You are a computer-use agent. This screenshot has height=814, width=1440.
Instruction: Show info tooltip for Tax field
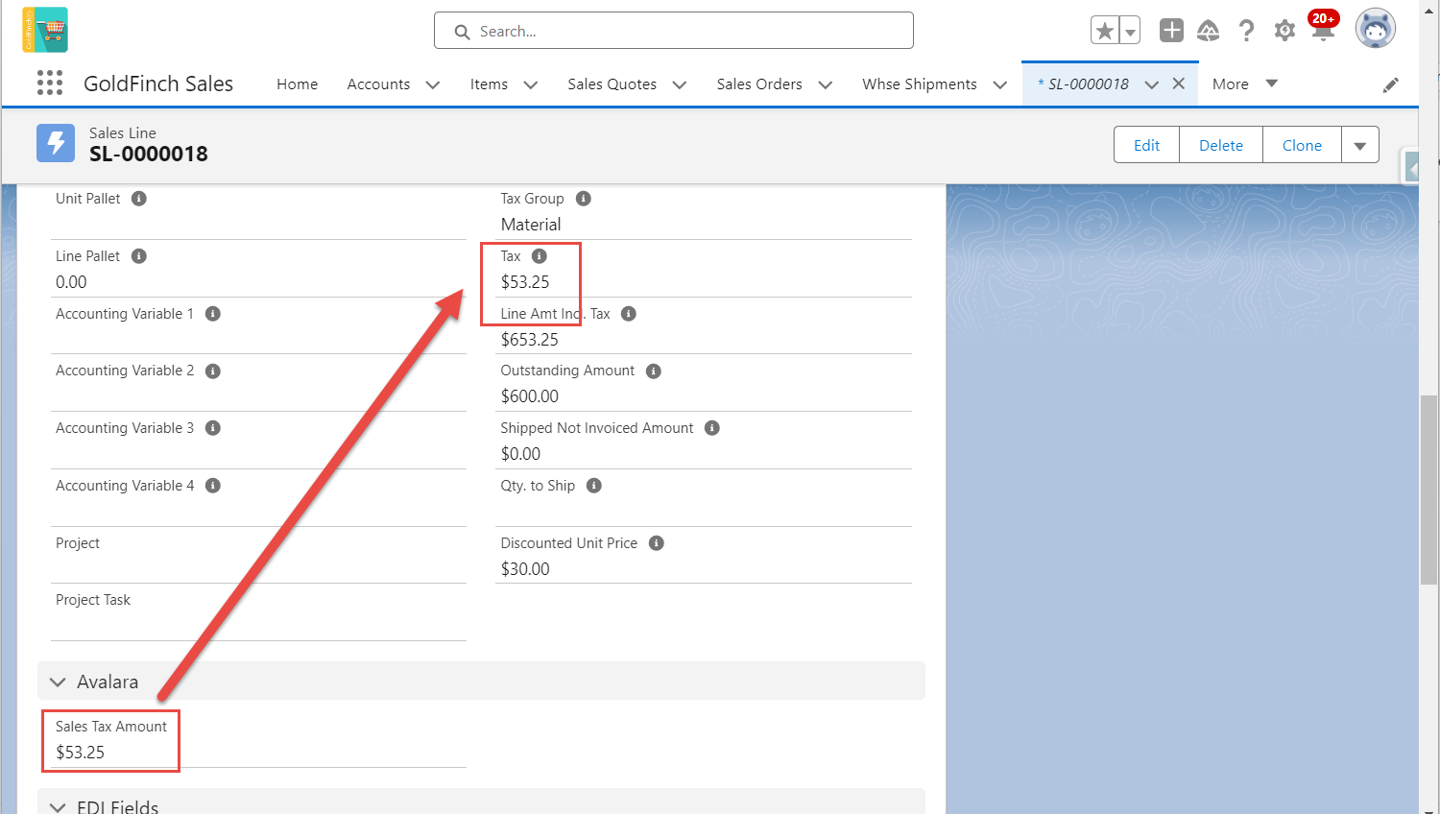pos(539,256)
